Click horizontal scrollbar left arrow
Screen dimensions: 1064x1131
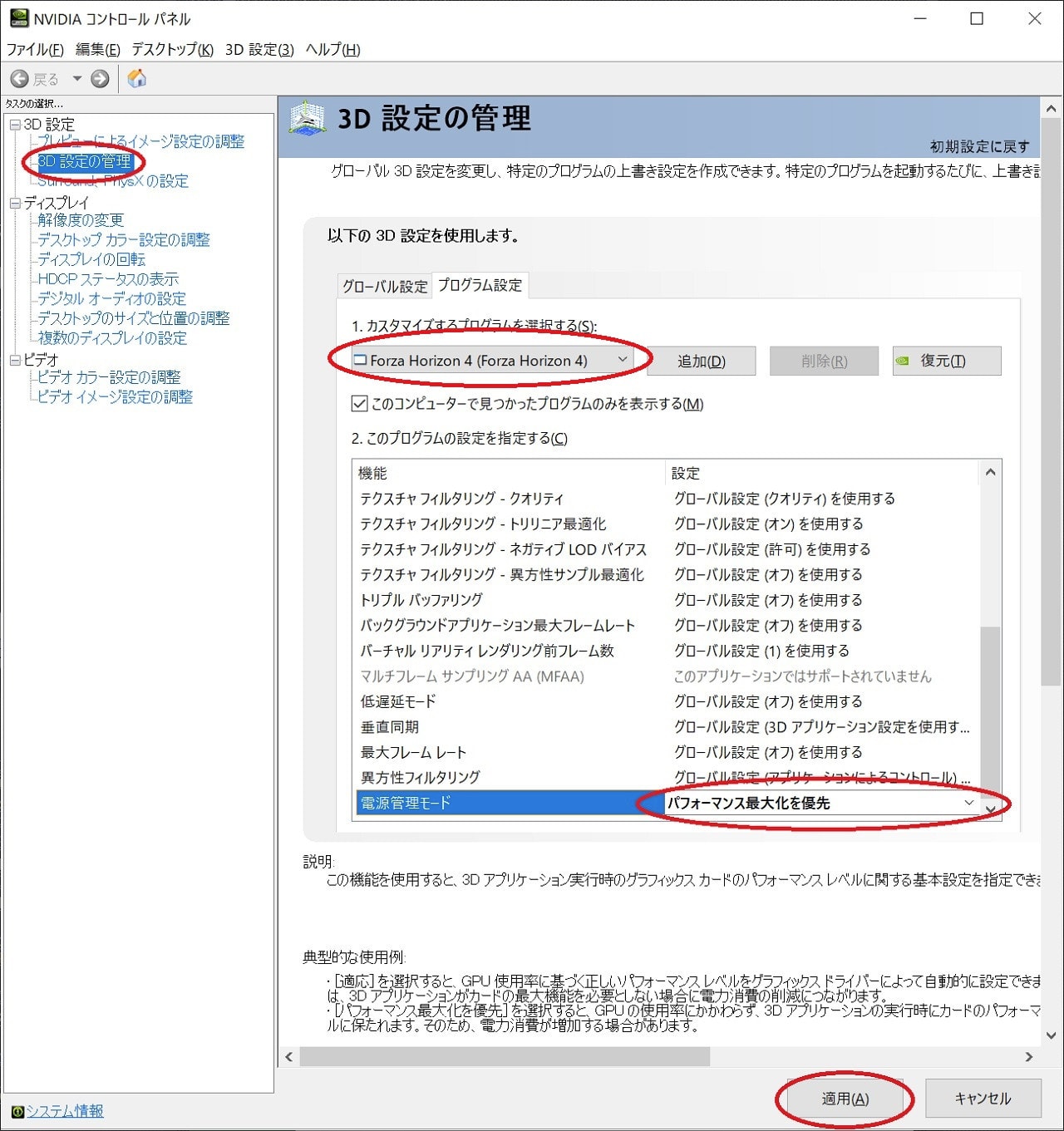click(x=289, y=1057)
